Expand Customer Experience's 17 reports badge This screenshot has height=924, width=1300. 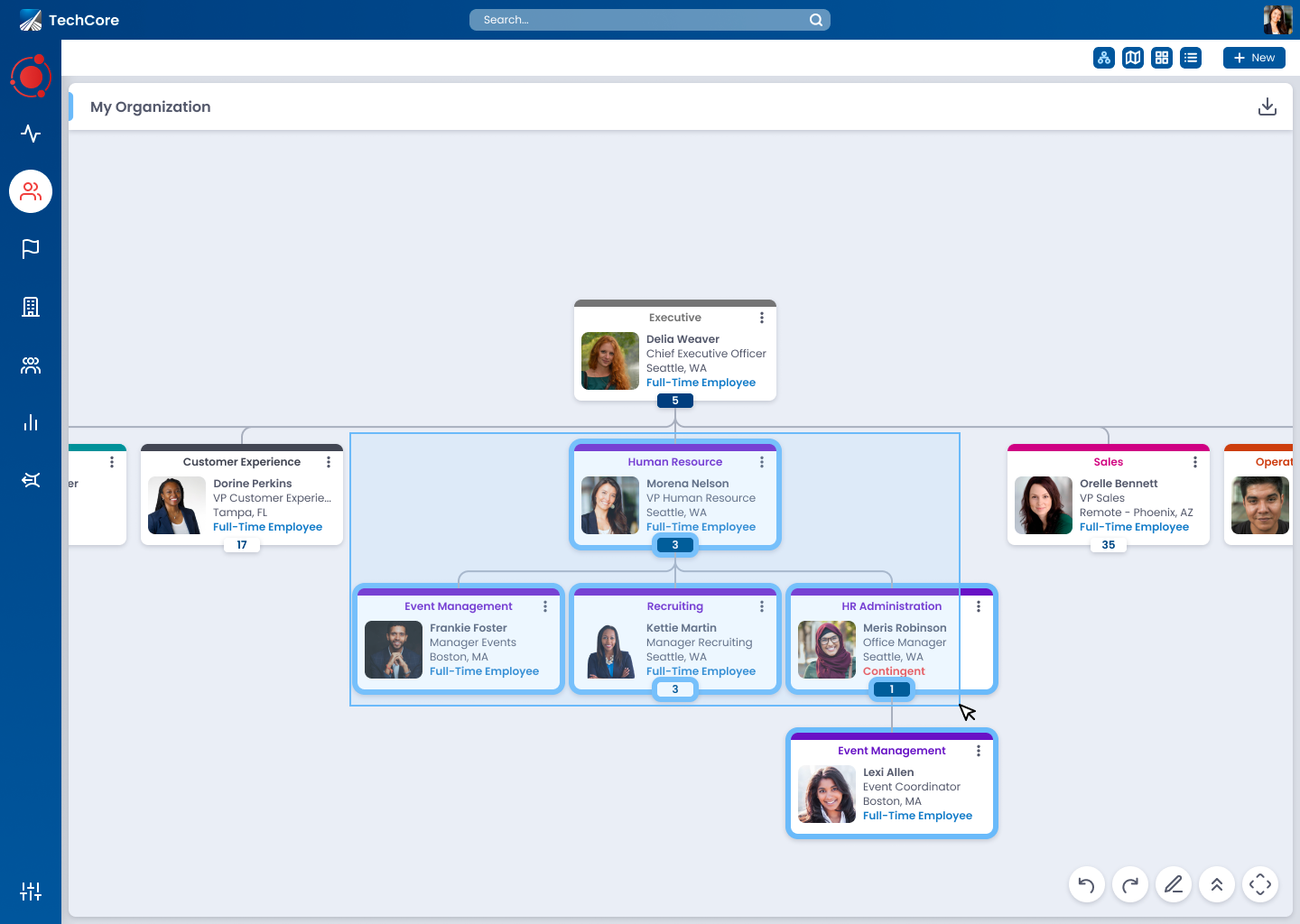(x=242, y=545)
